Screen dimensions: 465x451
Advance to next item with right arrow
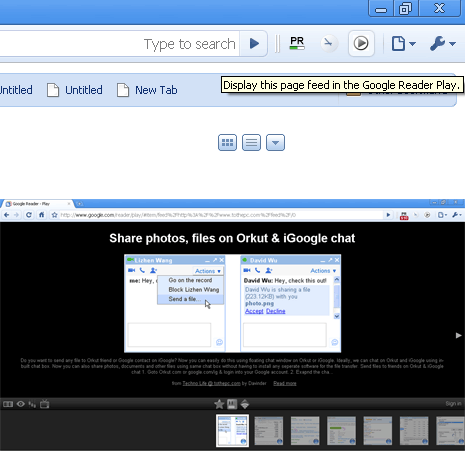pos(459,335)
